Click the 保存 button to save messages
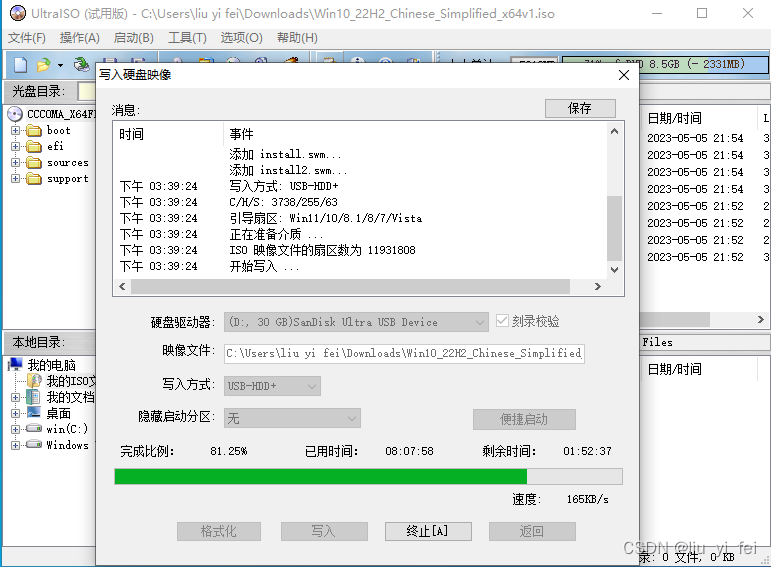 click(x=580, y=108)
